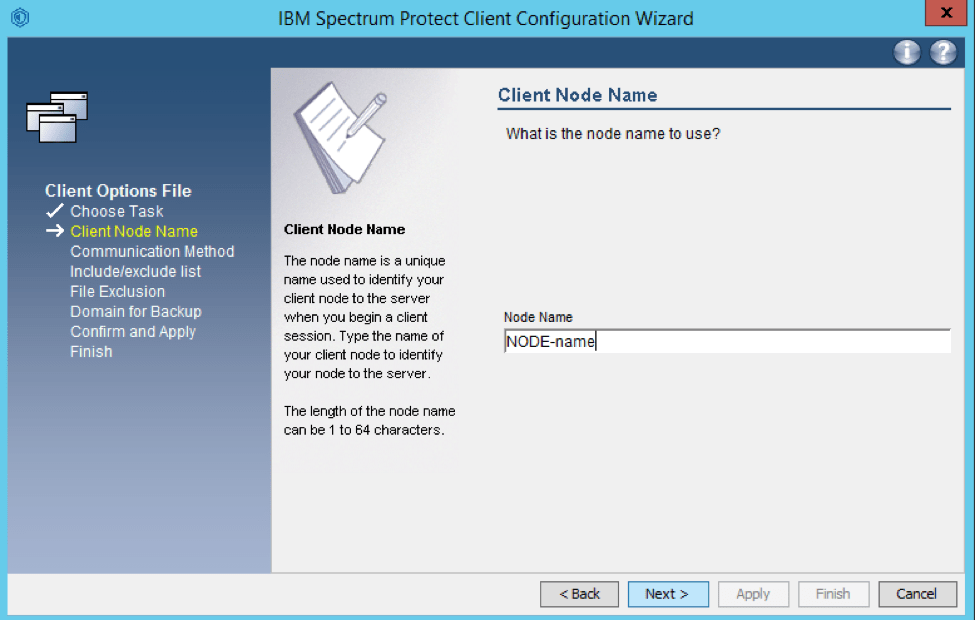975x620 pixels.
Task: Select the Finish step in the sidebar
Action: (91, 351)
